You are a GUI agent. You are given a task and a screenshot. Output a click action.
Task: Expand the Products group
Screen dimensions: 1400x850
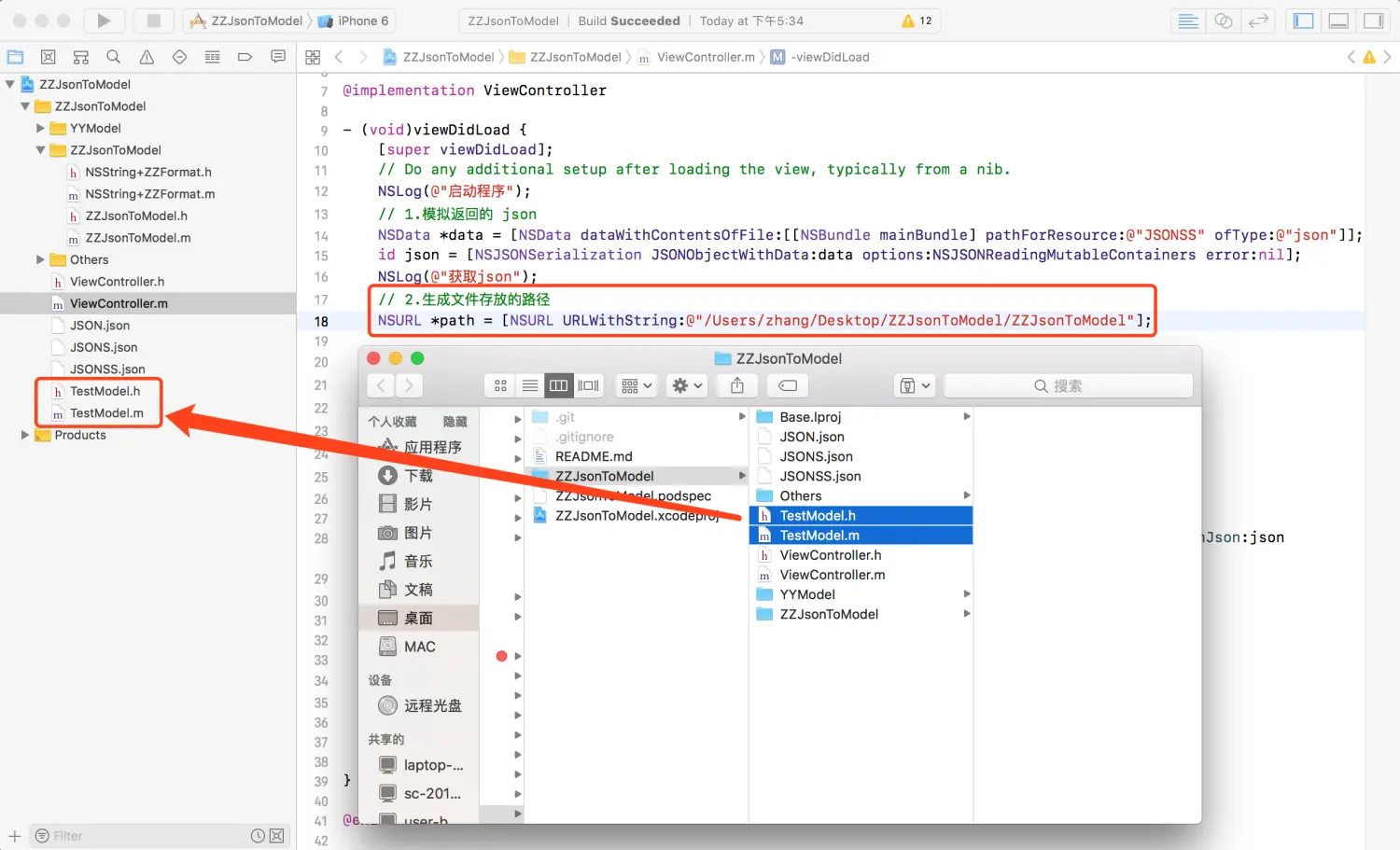25,435
